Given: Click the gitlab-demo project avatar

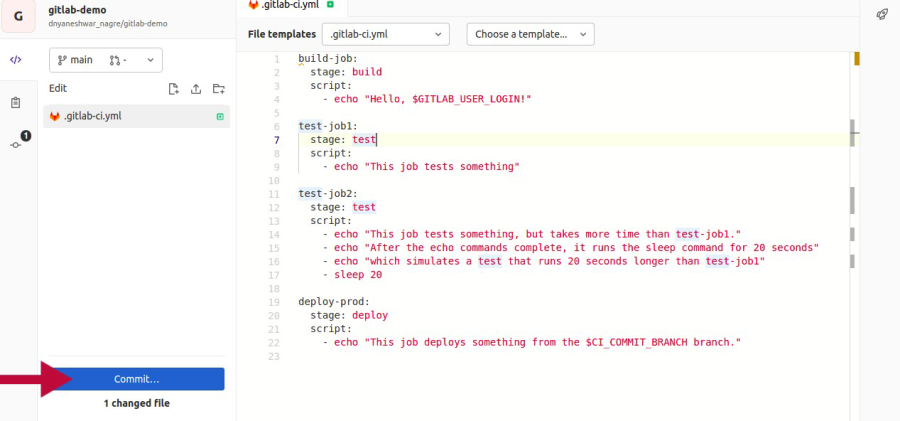Looking at the screenshot, I should point(18,16).
